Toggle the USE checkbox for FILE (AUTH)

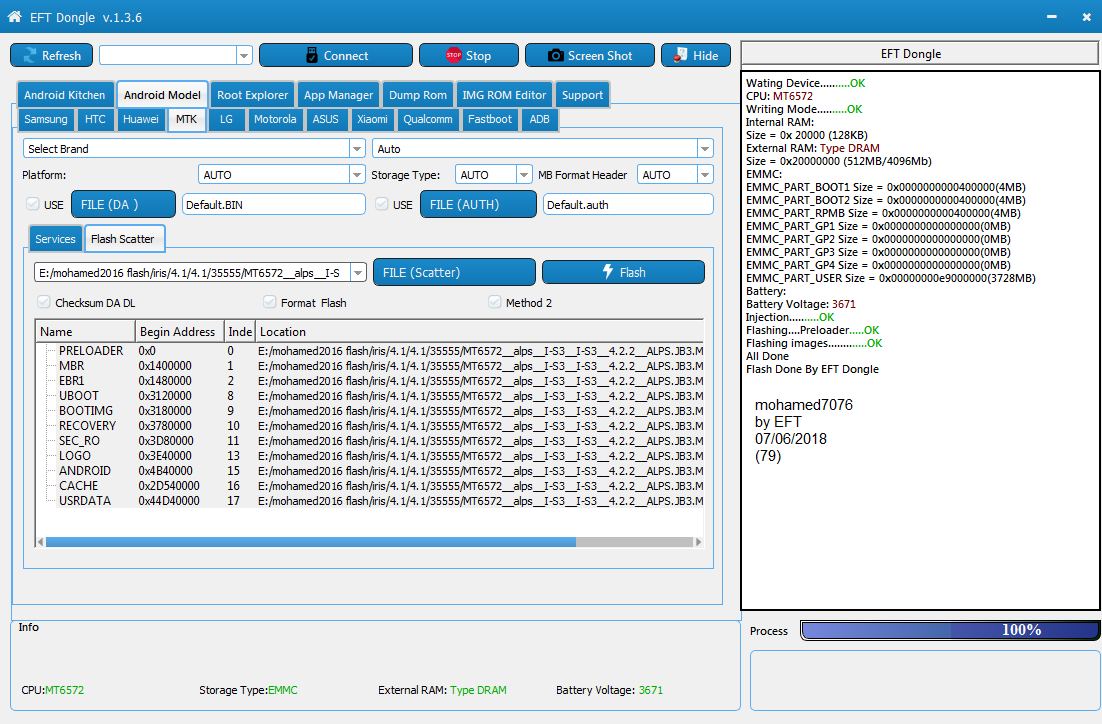[x=382, y=204]
